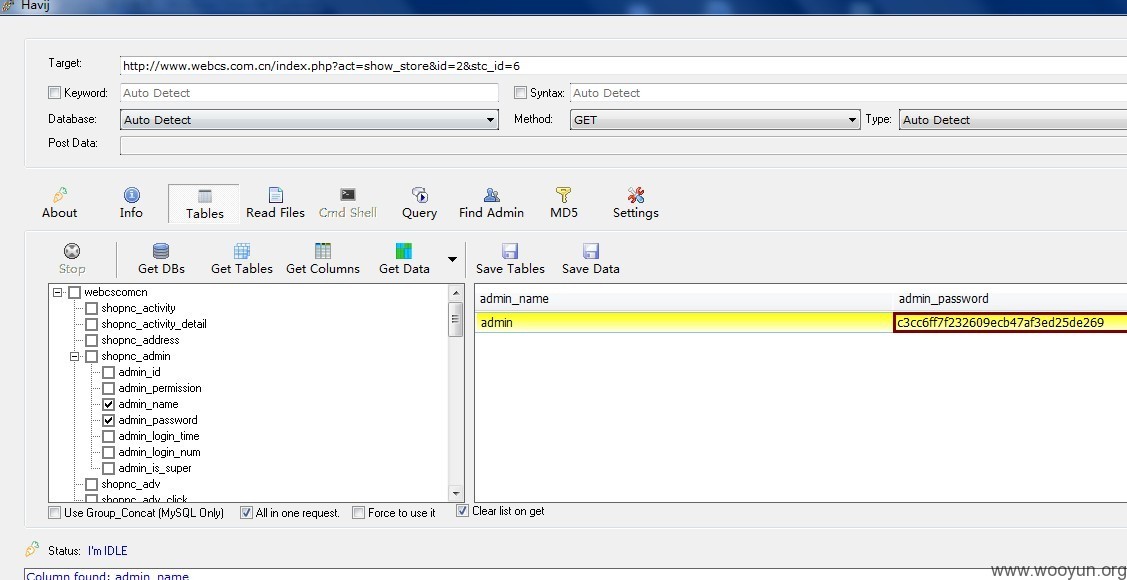
Task: Open the Find Admin tool
Action: pos(492,203)
